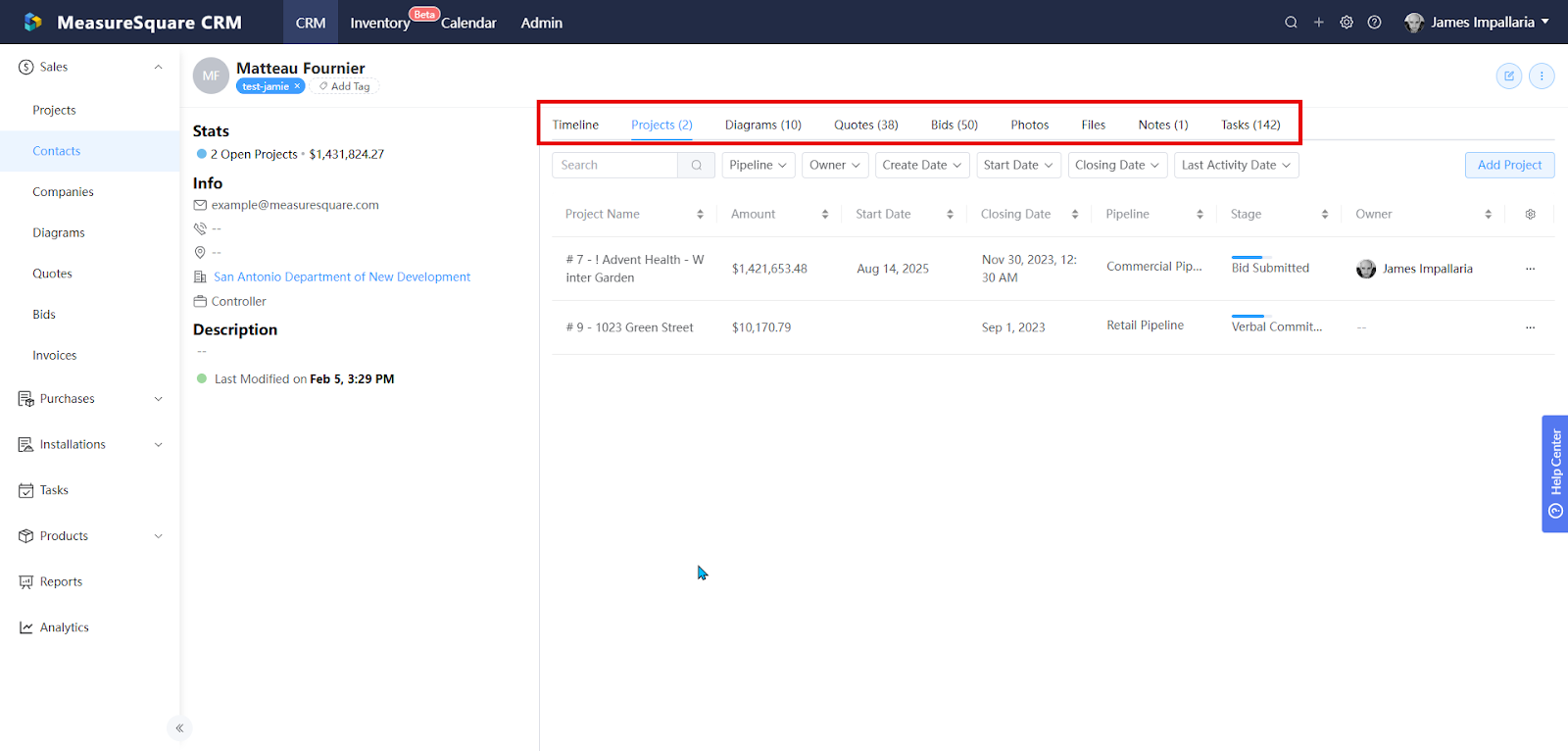Switch to the Photos tab

[1030, 125]
